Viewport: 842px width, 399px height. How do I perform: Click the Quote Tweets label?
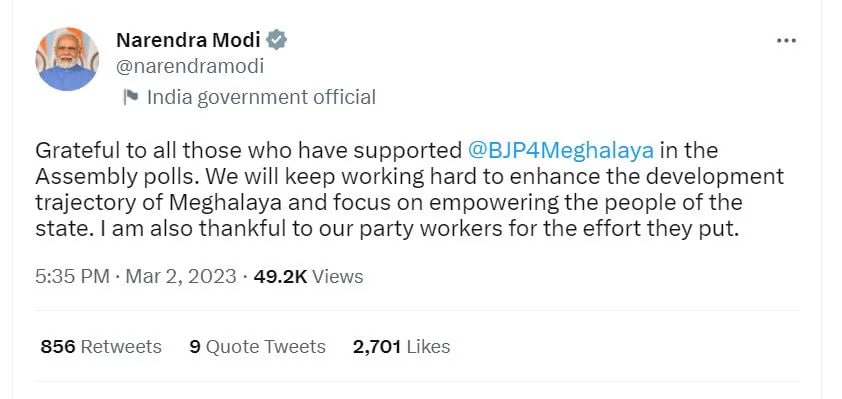266,347
